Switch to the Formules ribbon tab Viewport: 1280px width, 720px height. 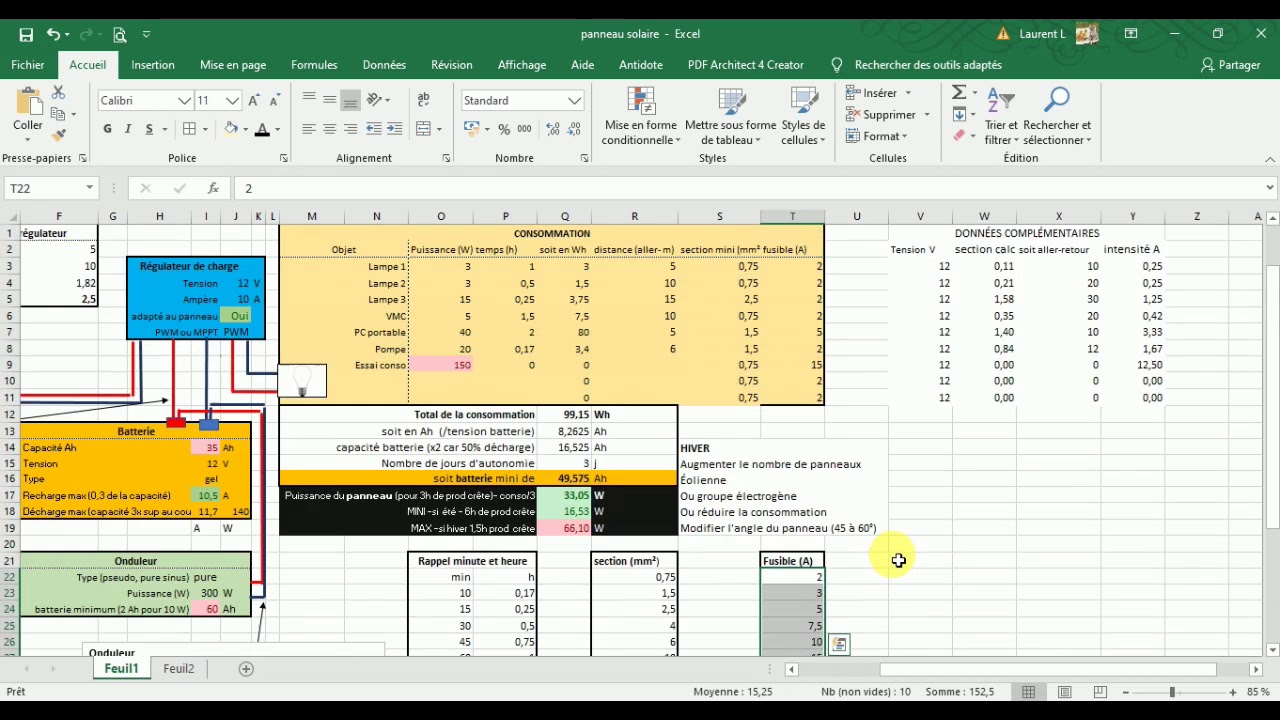[314, 64]
